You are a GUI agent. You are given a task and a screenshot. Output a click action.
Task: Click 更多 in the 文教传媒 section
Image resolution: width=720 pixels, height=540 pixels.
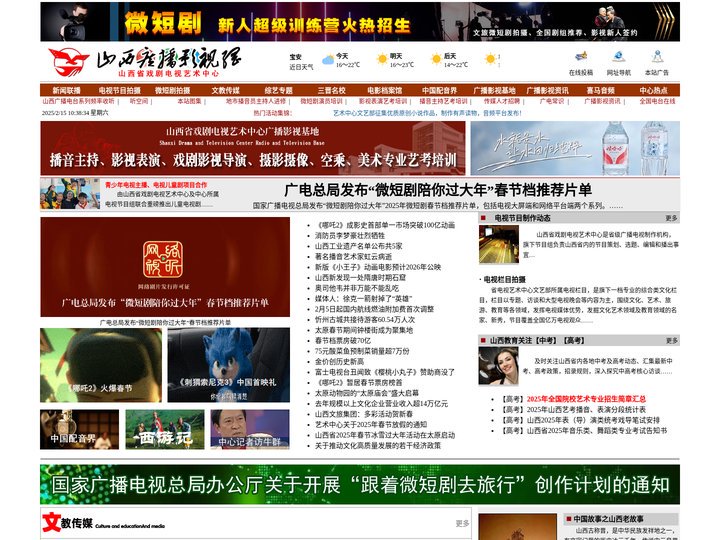pos(462,523)
